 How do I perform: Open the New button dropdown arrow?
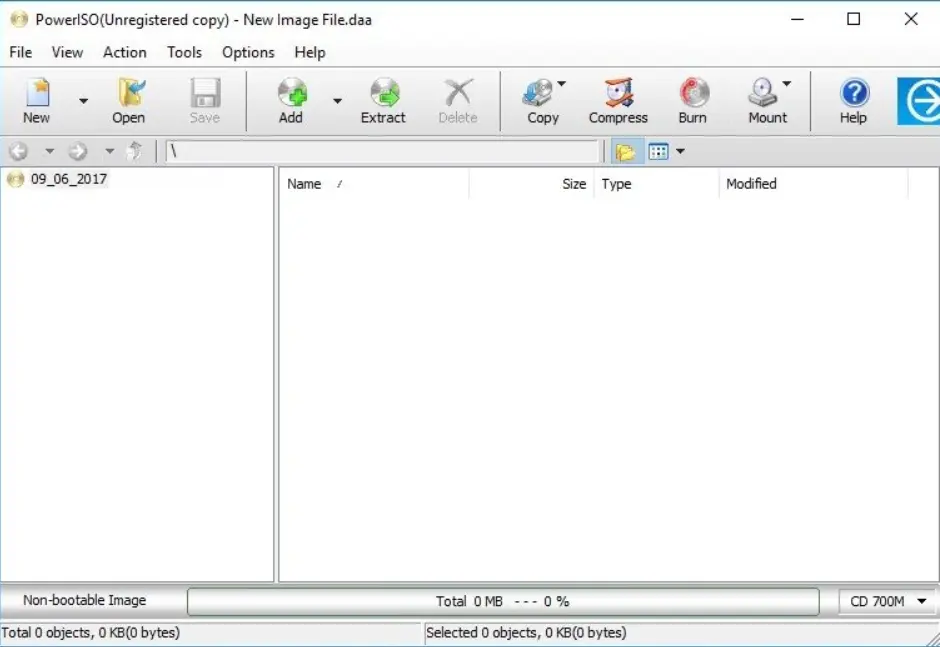(83, 100)
